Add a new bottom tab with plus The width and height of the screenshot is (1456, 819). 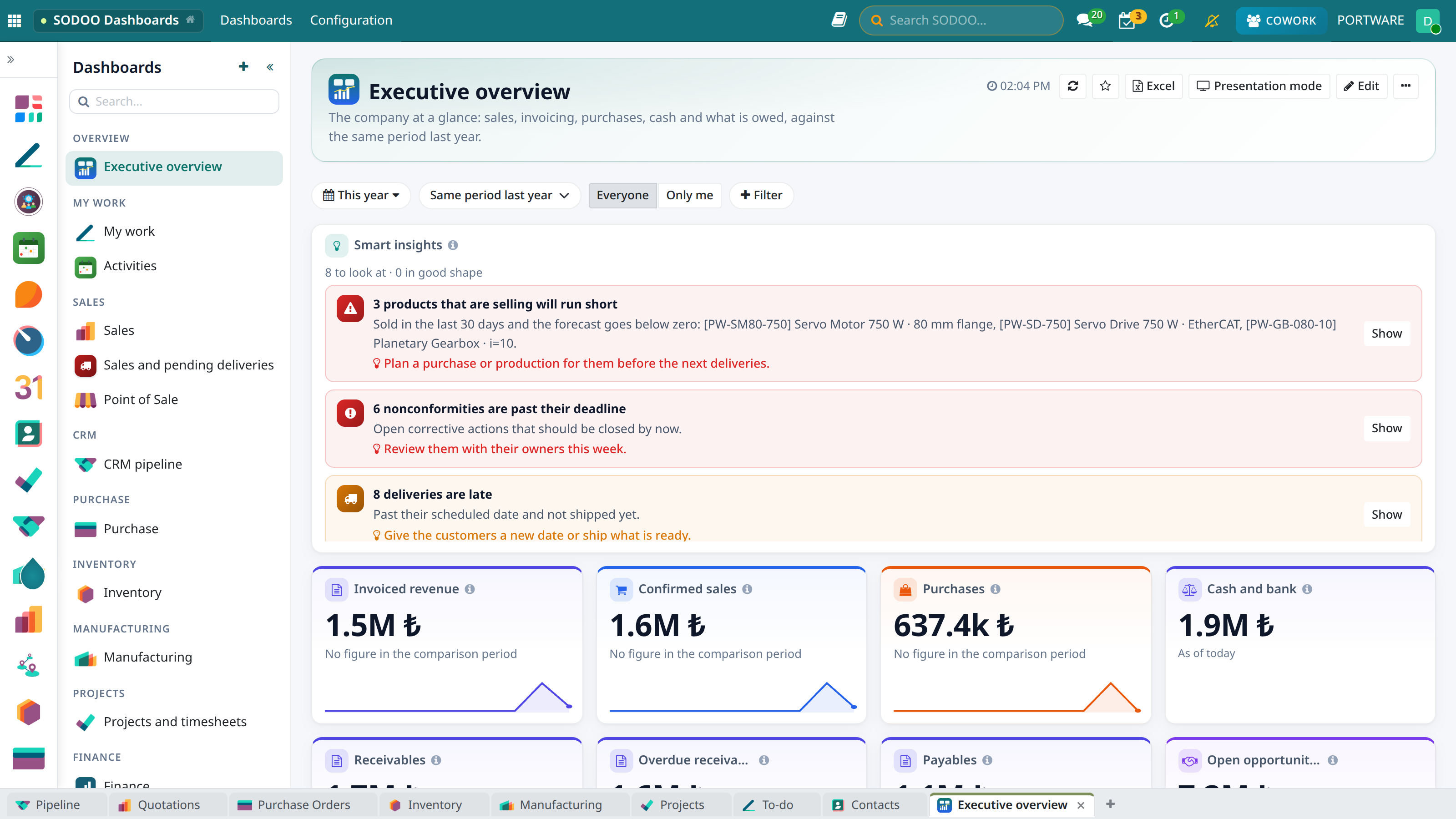pos(1110,804)
